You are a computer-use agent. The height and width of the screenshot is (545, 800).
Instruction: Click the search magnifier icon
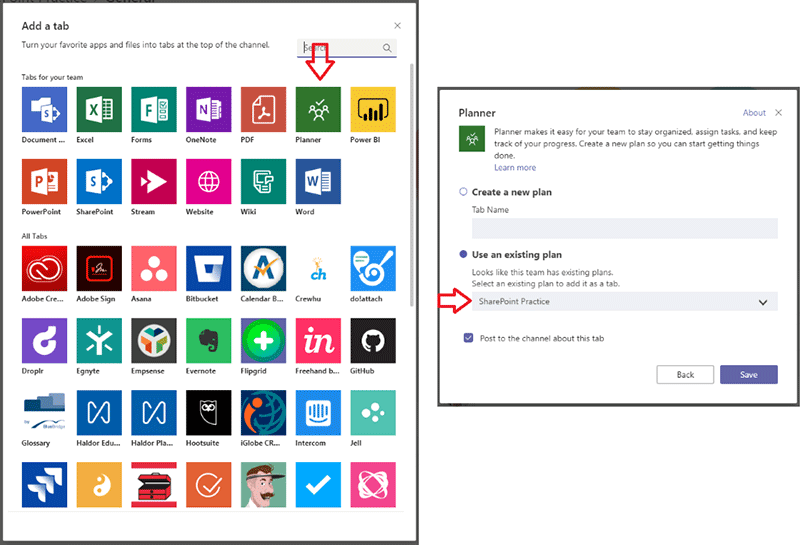[x=387, y=48]
